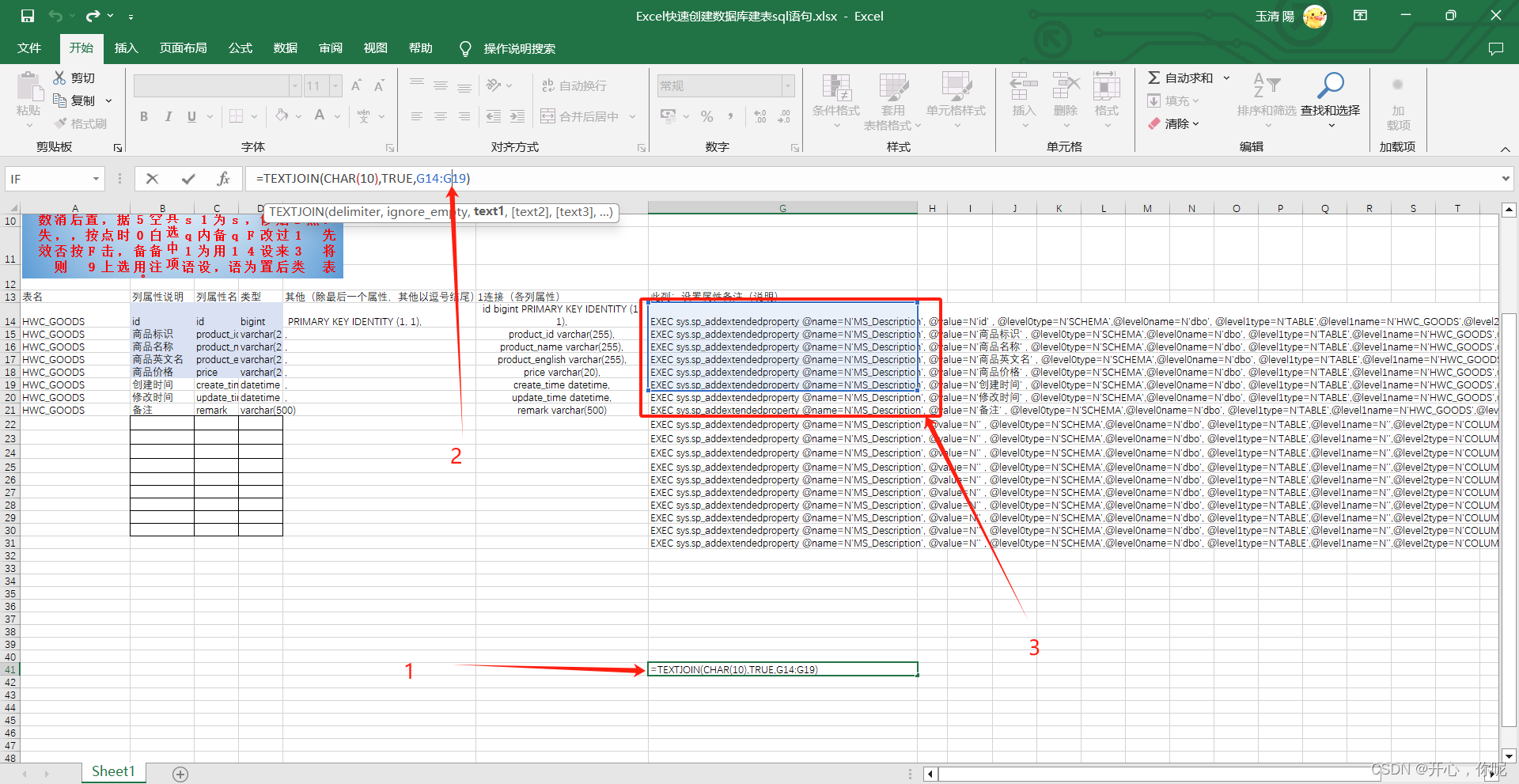Toggle Bold formatting button

[x=144, y=116]
